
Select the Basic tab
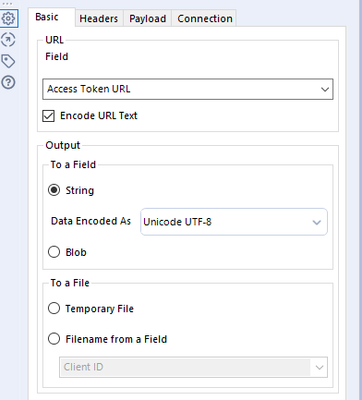pos(47,17)
